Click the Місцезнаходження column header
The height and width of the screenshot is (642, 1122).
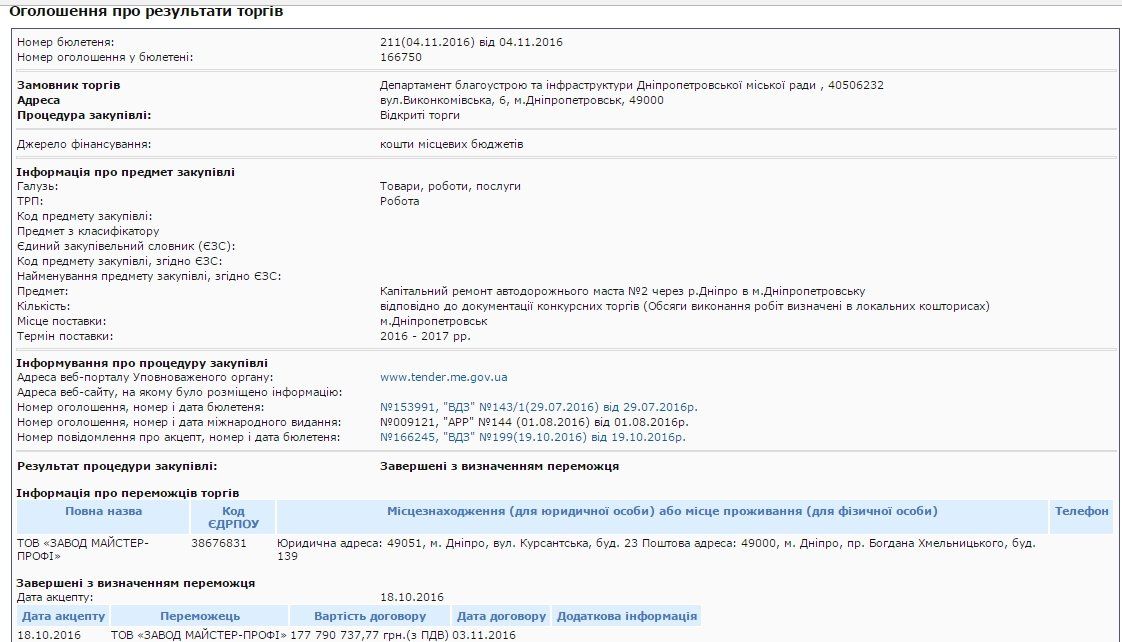(660, 512)
